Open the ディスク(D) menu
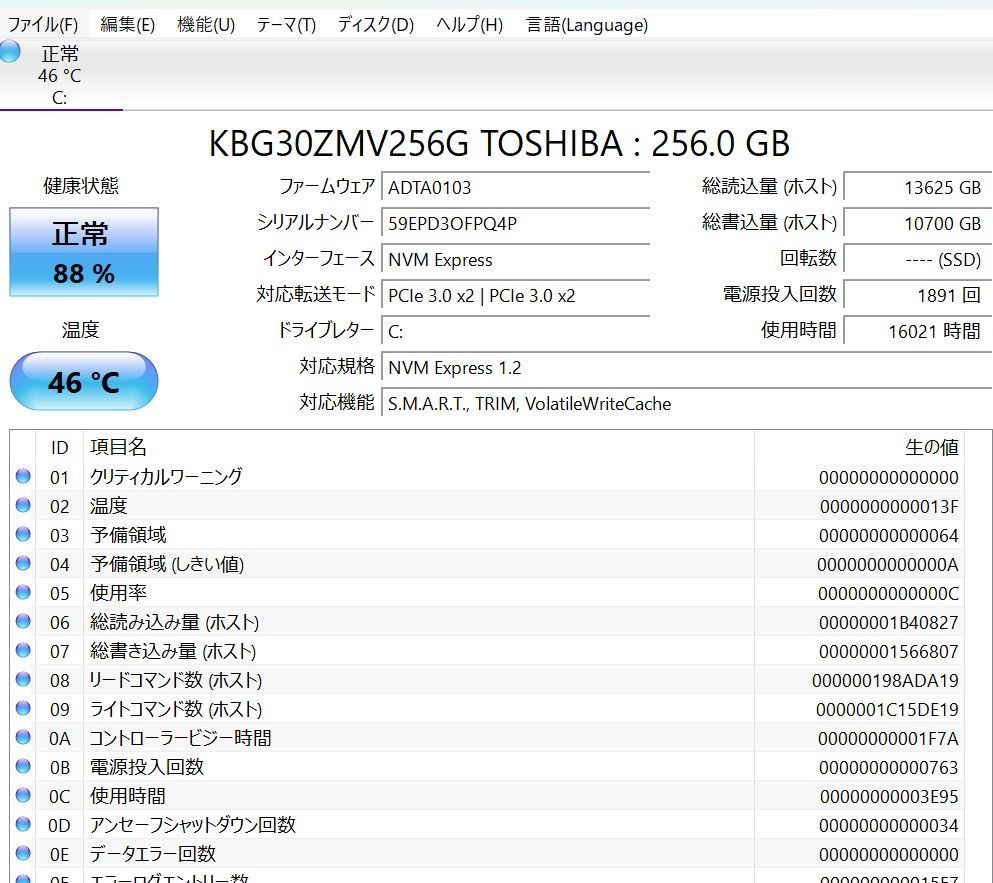The image size is (993, 883). (x=375, y=24)
